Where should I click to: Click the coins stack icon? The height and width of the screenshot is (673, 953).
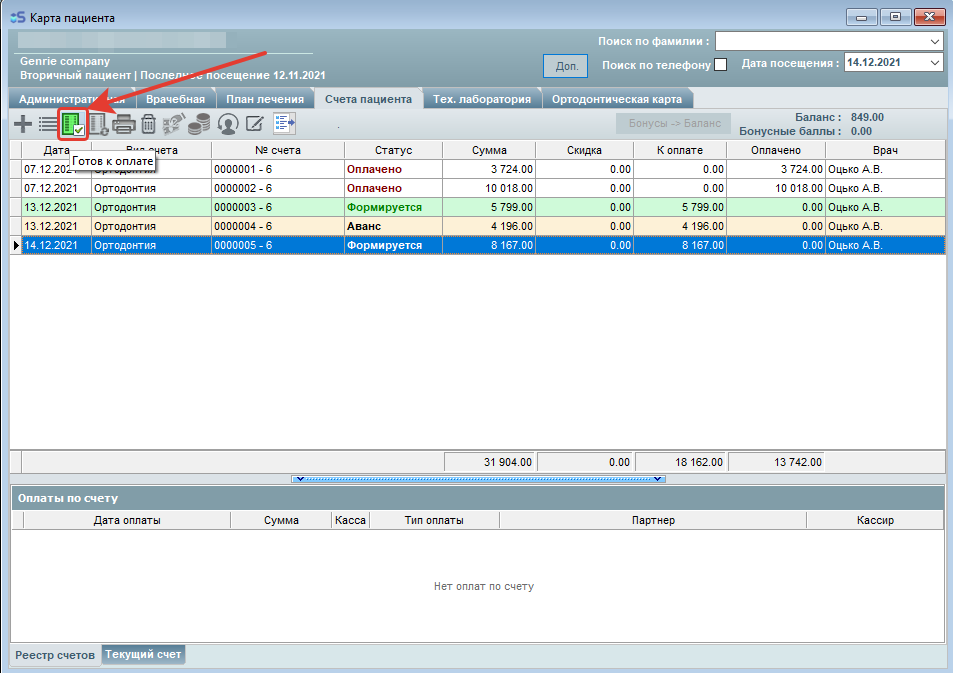(200, 124)
